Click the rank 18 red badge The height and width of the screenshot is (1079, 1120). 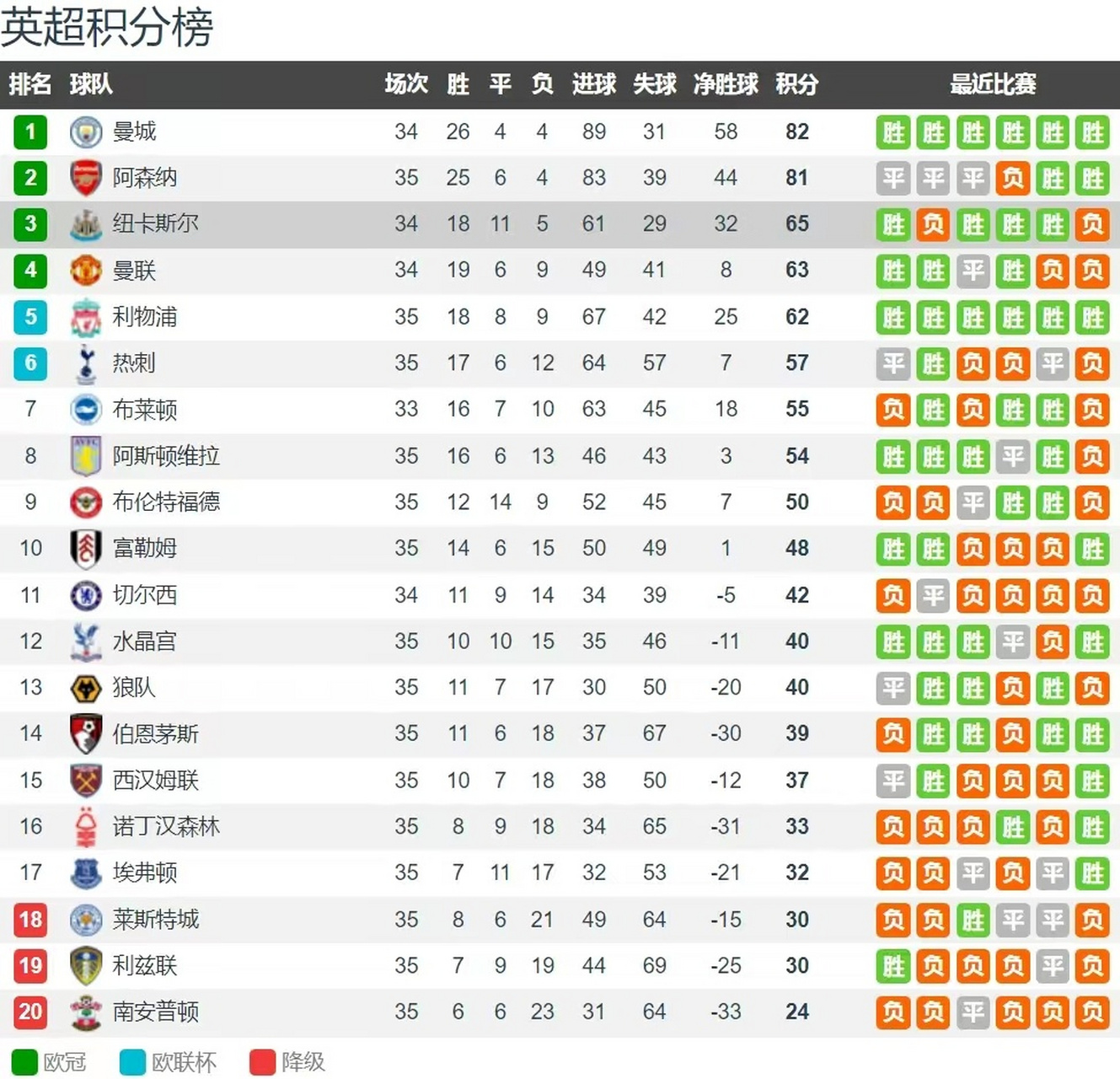click(x=30, y=919)
